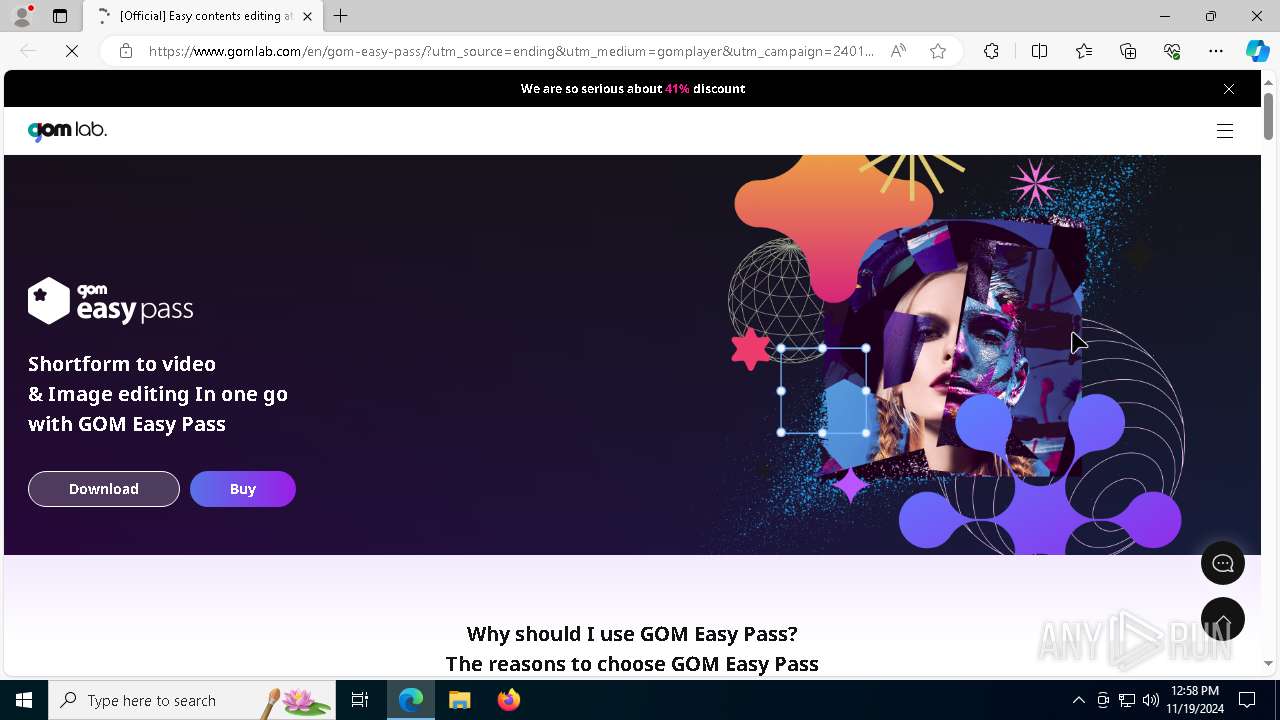This screenshot has height=720, width=1280.
Task: Open the Favorites list
Action: (x=1084, y=51)
